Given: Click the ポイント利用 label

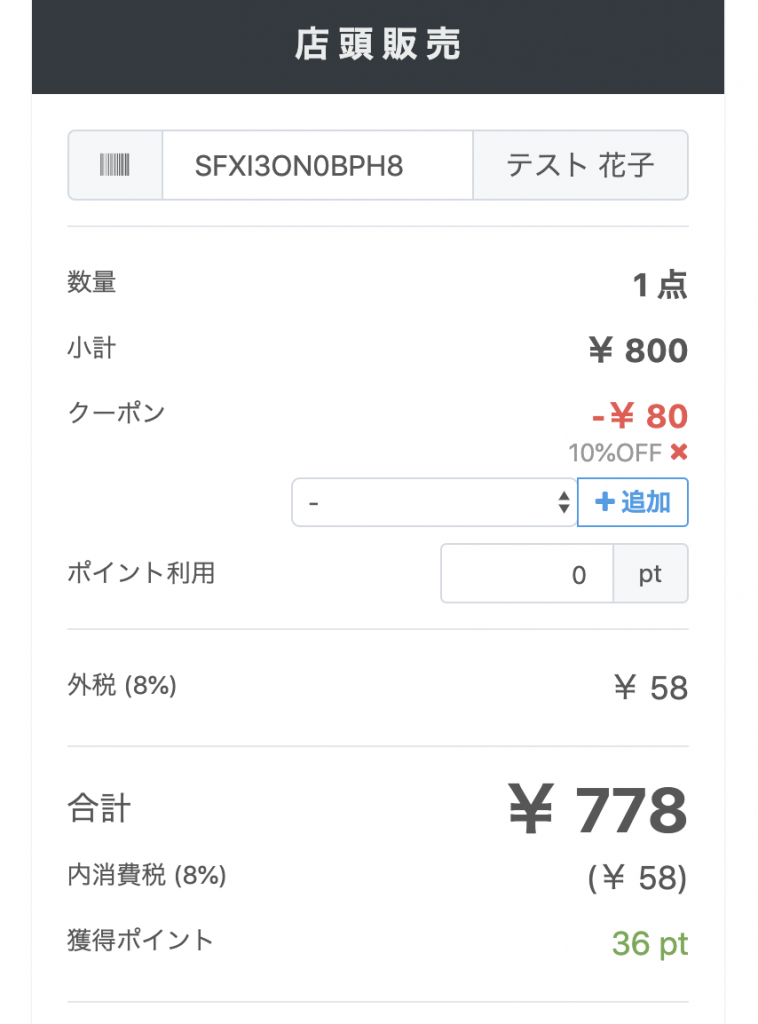Looking at the screenshot, I should 141,573.
